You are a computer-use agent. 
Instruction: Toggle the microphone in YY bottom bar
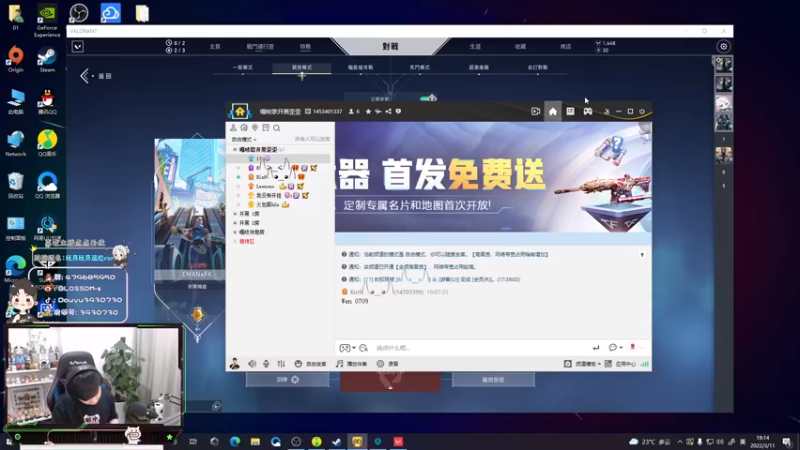pyautogui.click(x=266, y=364)
